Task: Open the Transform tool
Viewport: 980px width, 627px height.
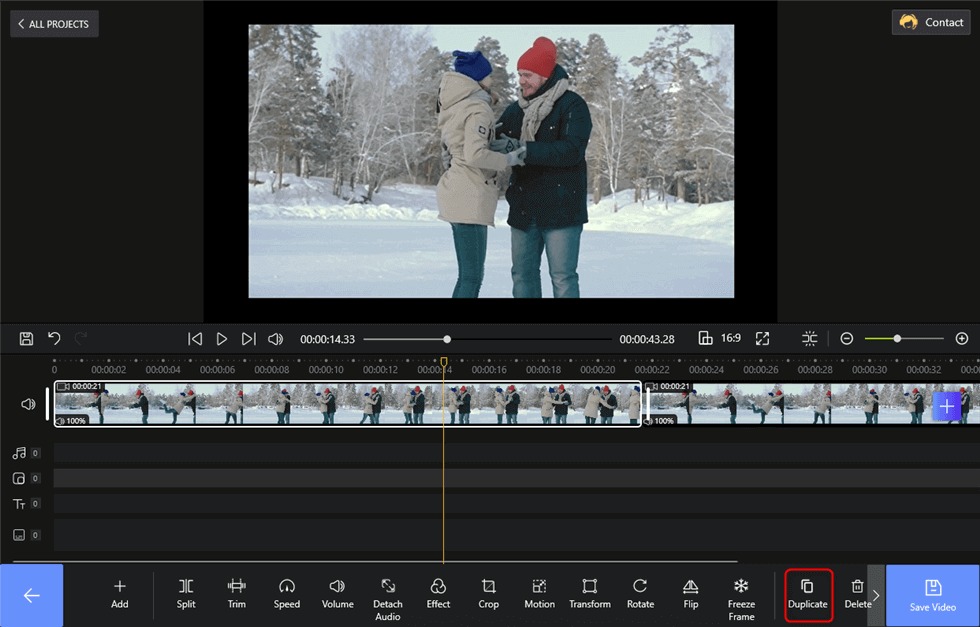Action: coord(590,594)
